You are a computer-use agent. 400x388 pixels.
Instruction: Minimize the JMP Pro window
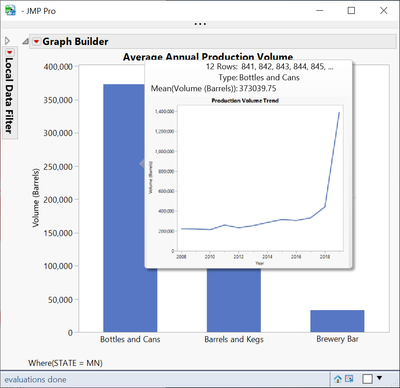(320, 10)
